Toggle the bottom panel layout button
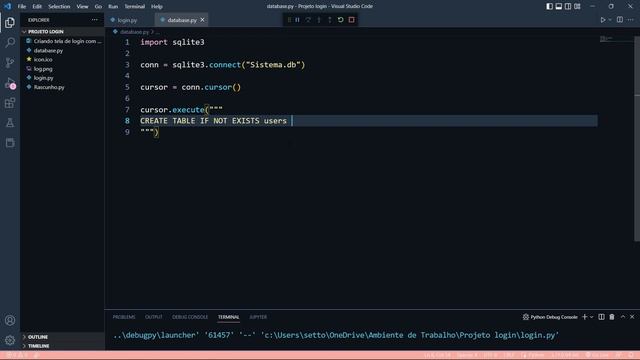 pyautogui.click(x=559, y=6)
